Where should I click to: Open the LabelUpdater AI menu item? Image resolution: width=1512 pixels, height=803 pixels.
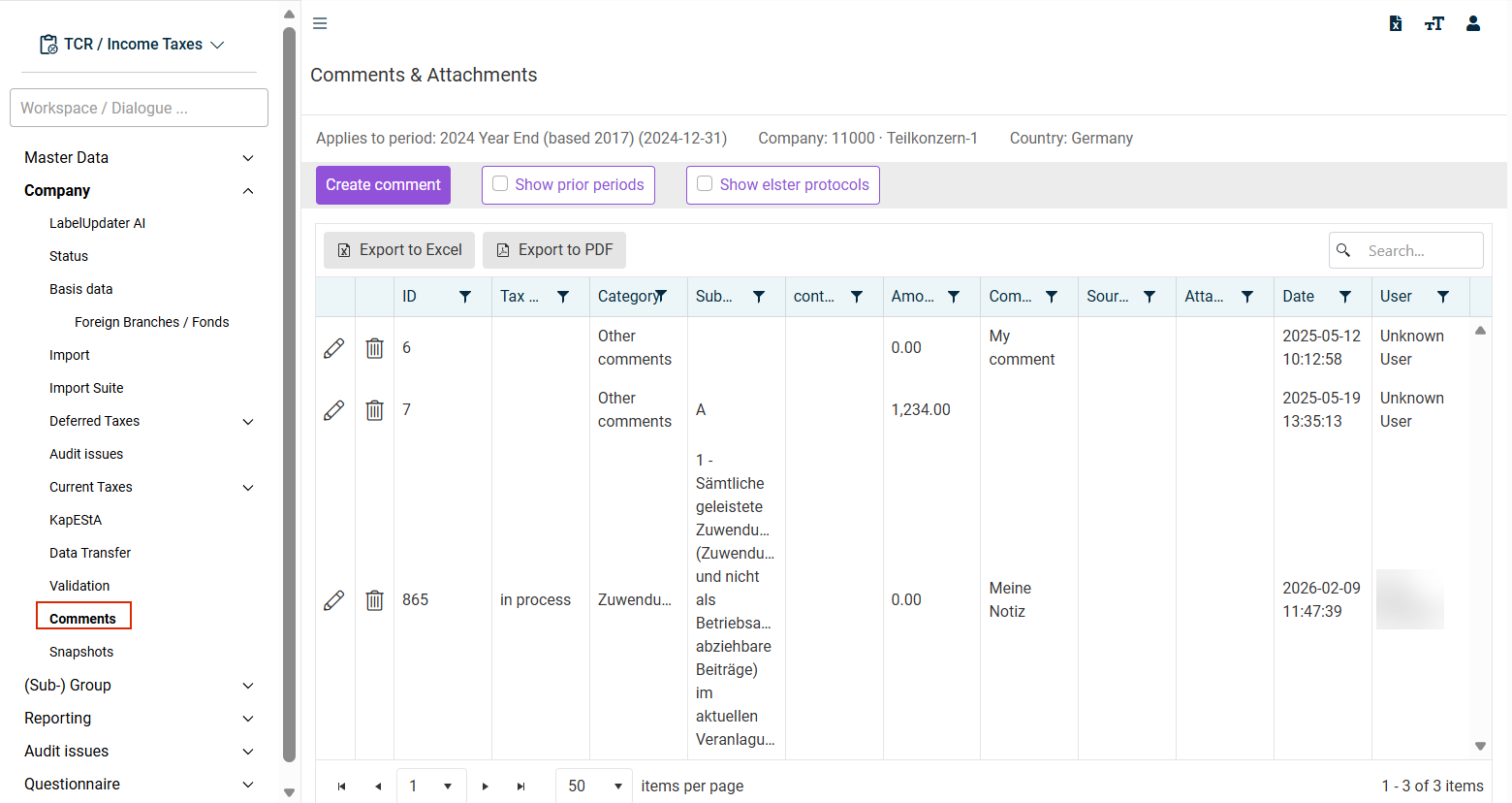(x=98, y=223)
